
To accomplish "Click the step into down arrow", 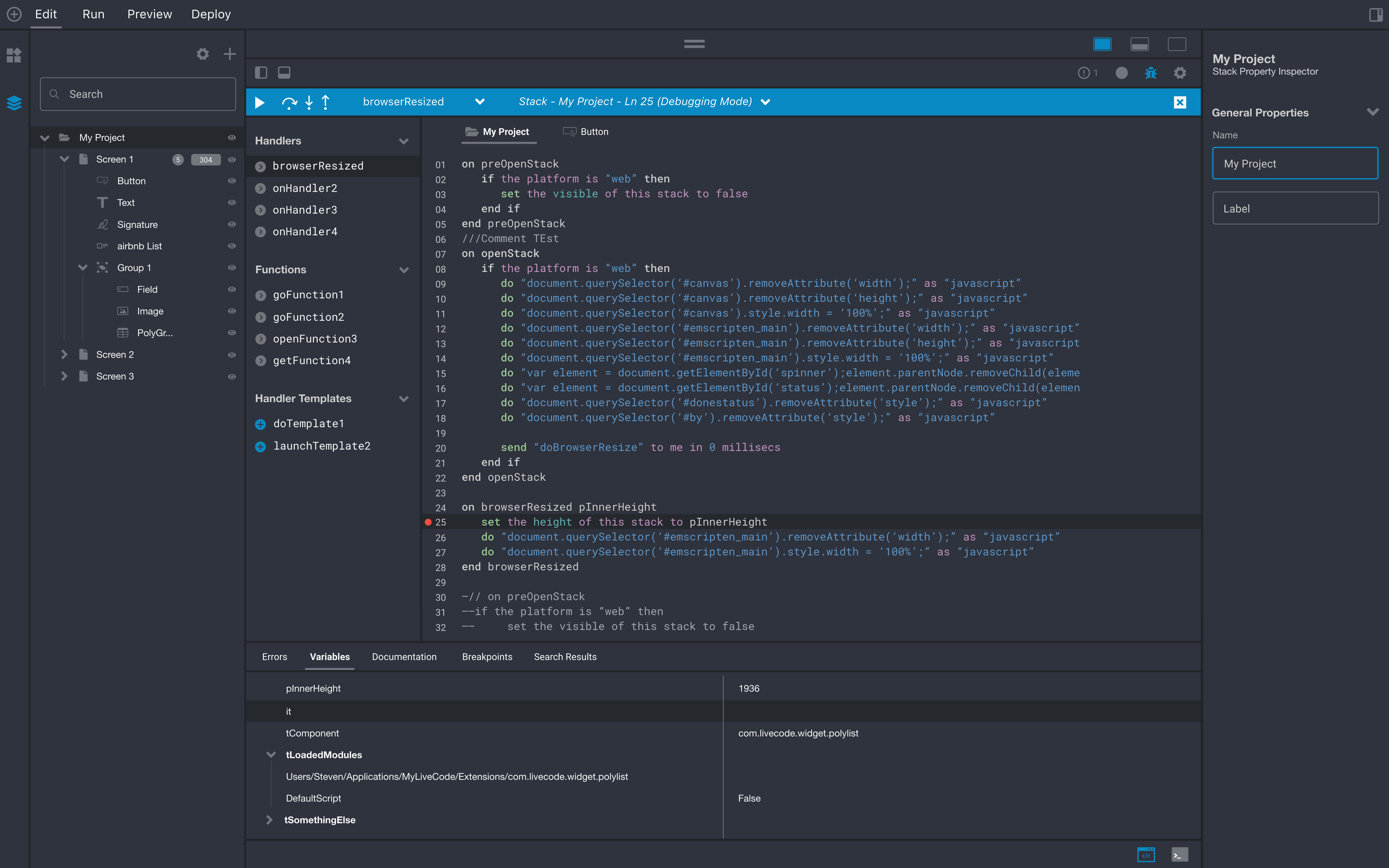I will (309, 102).
